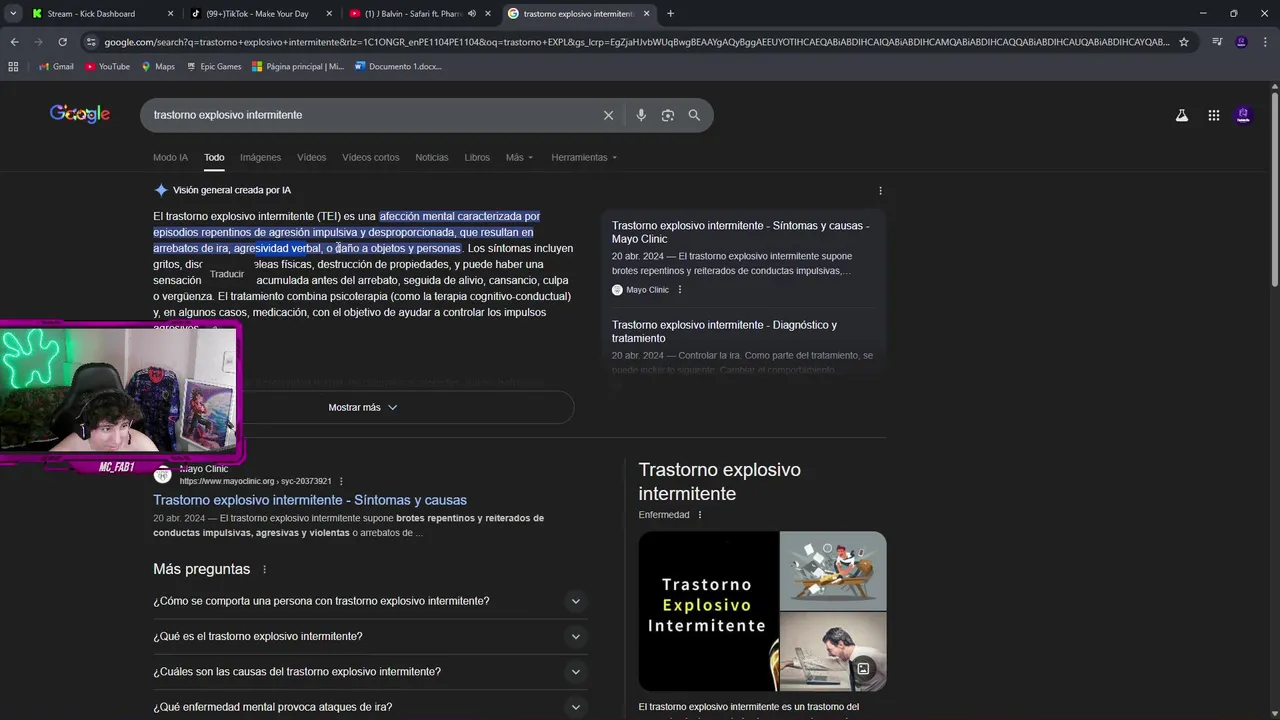Open three-dot menu beside mayoclinic.org URL

(341, 481)
